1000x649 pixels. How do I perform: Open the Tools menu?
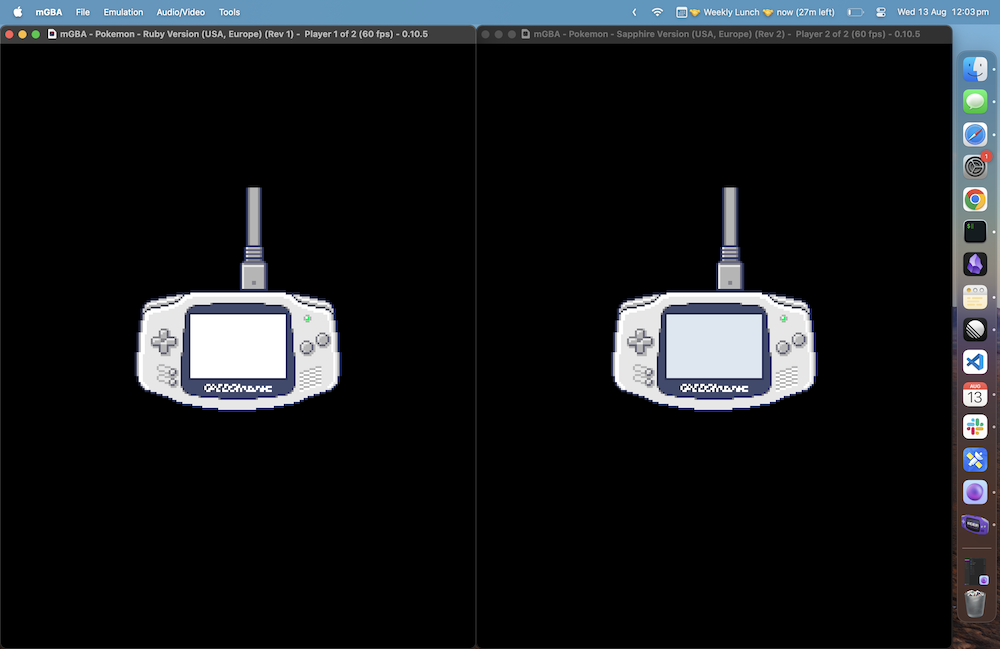229,12
